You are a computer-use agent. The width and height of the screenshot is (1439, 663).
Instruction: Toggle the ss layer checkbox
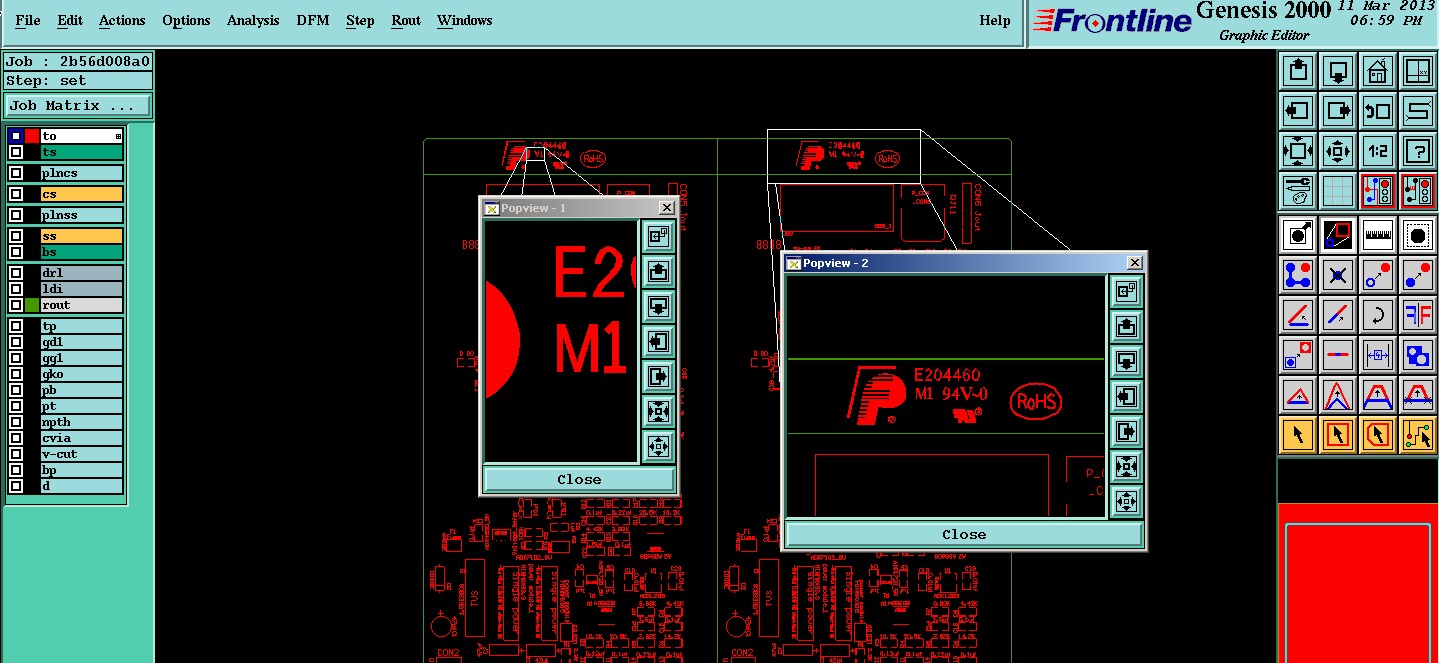[15, 236]
